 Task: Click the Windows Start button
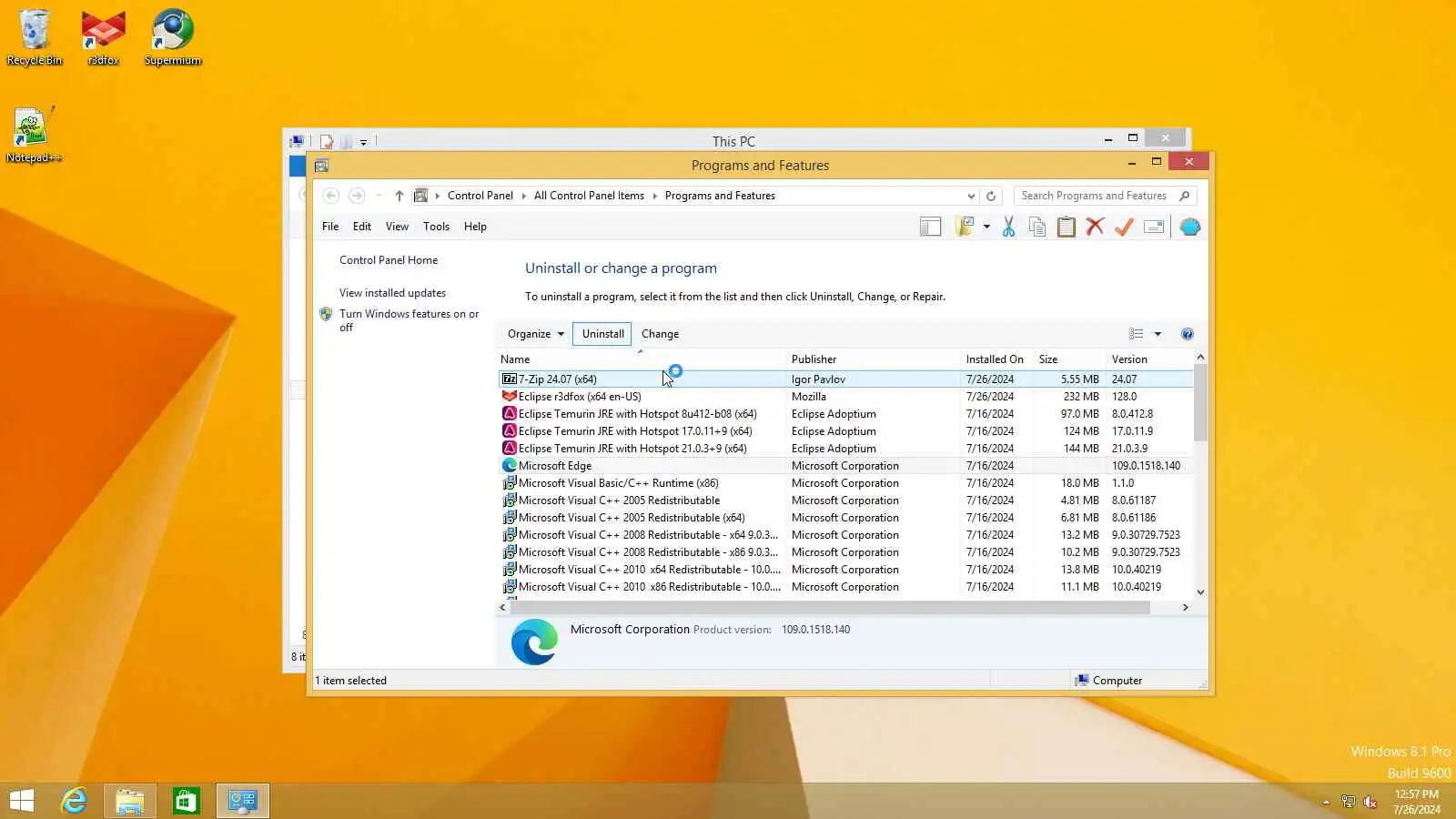[x=22, y=801]
